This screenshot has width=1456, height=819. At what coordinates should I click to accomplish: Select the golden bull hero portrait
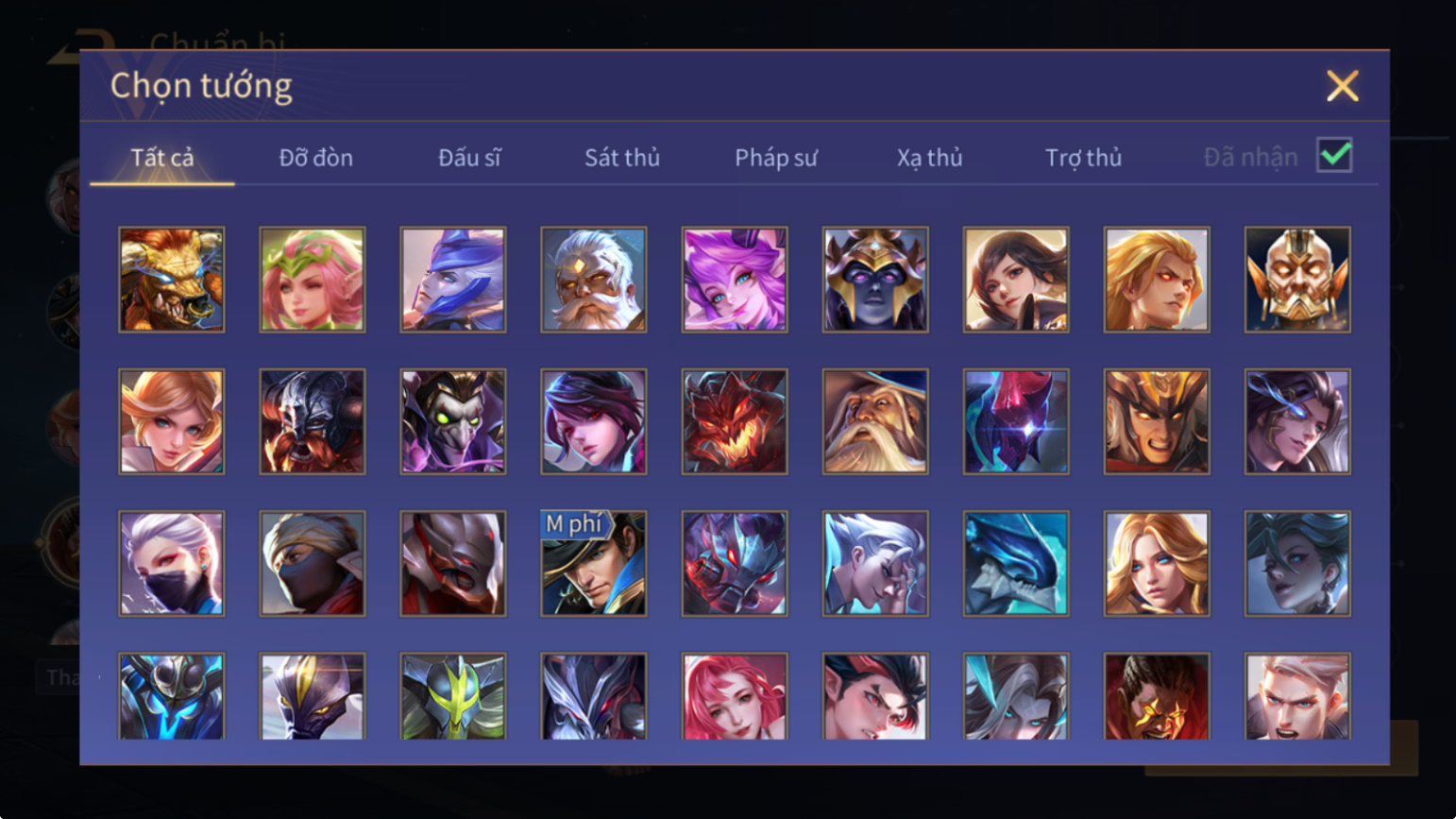172,280
